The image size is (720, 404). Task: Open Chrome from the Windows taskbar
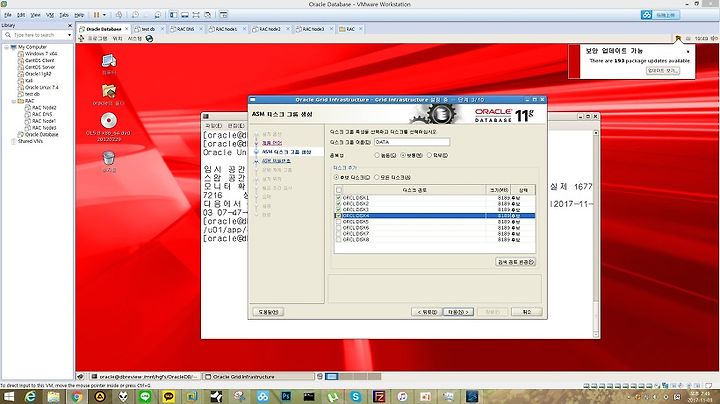(x=77, y=396)
